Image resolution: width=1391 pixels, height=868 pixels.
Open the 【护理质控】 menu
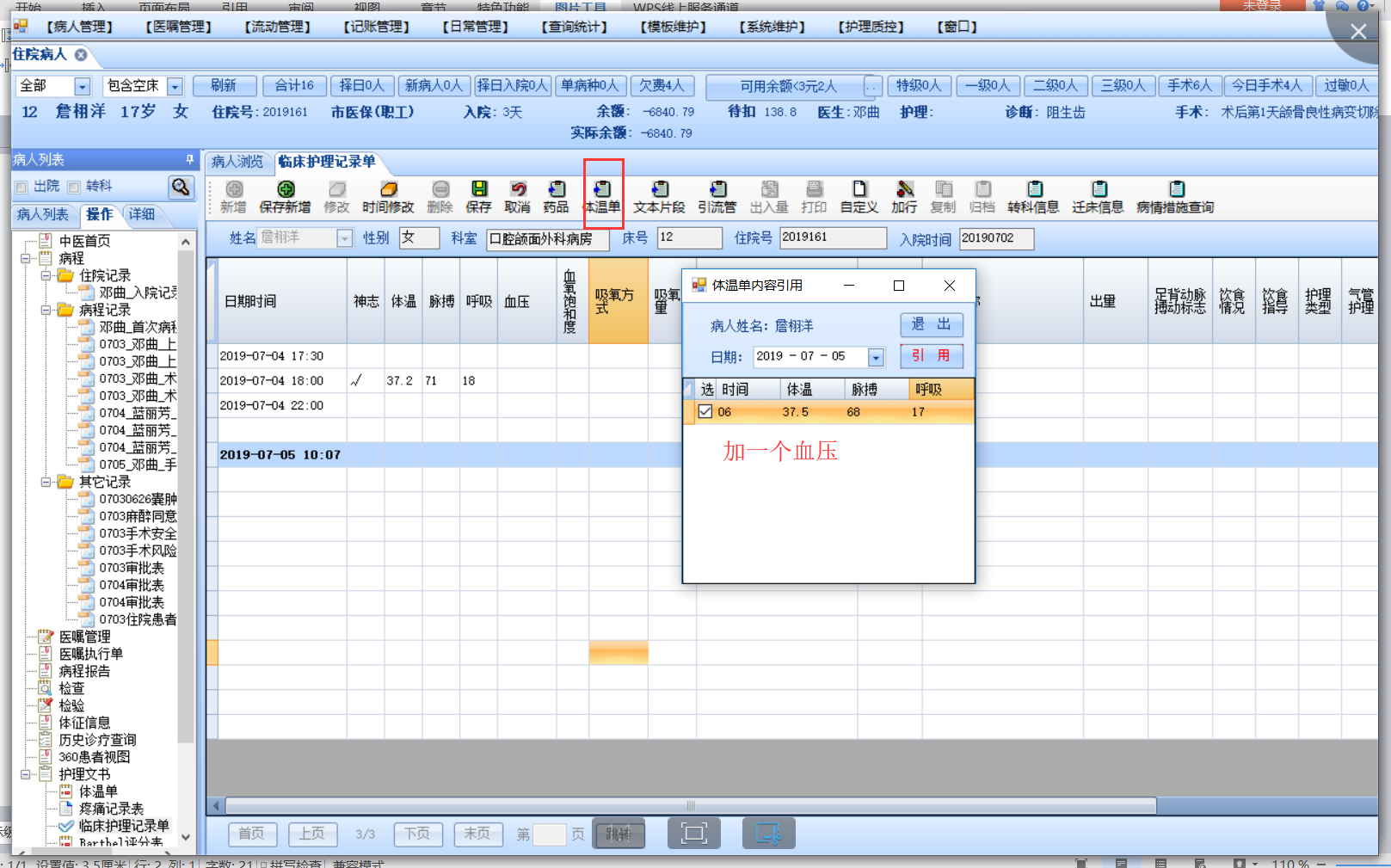[871, 27]
